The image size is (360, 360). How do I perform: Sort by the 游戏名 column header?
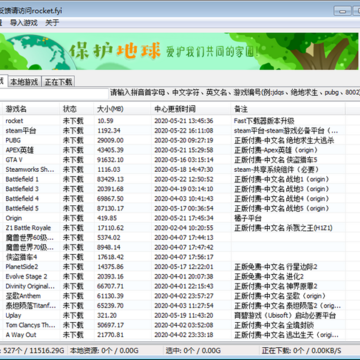31,109
